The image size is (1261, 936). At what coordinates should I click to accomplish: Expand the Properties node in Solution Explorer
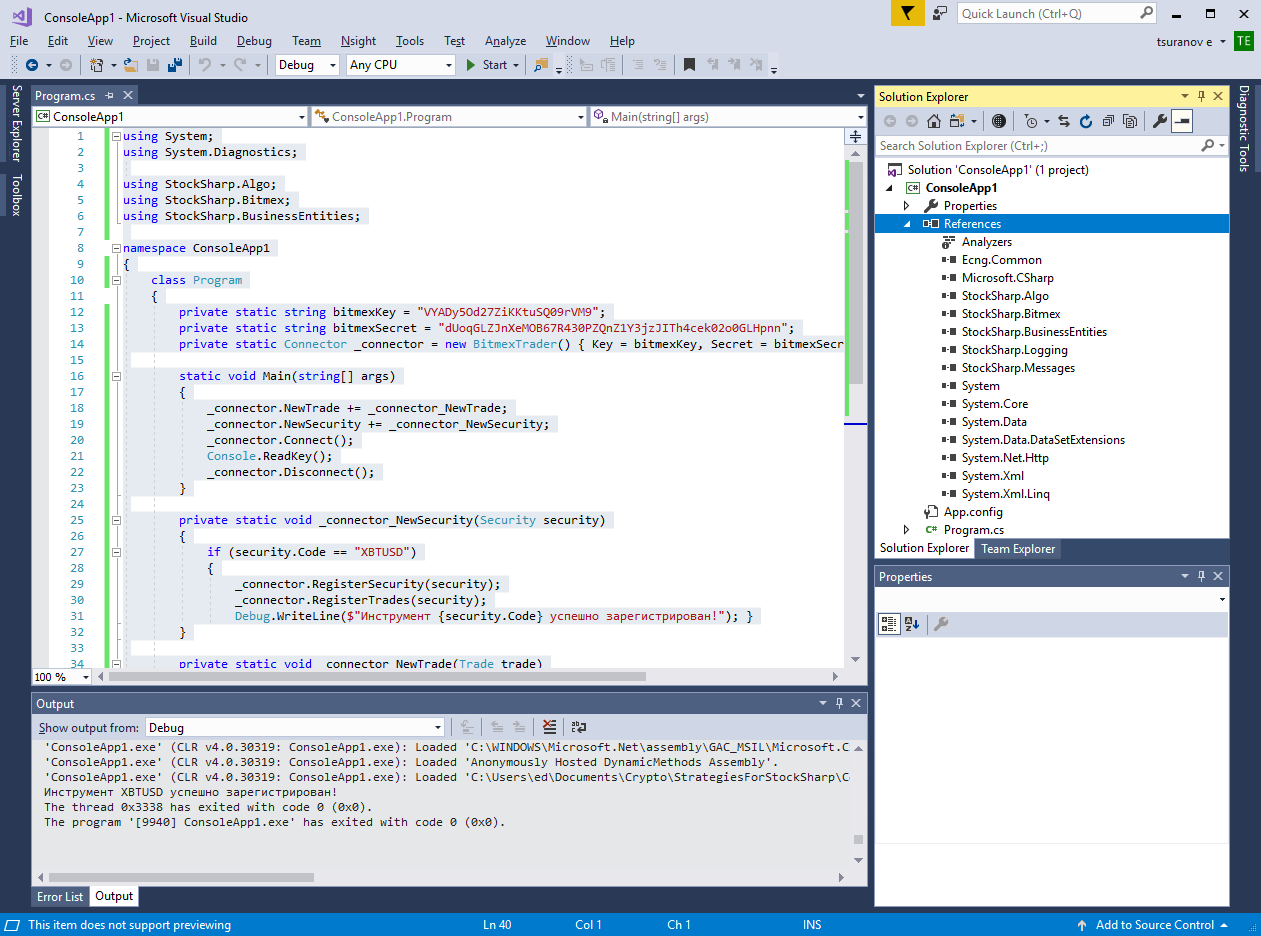(x=907, y=206)
